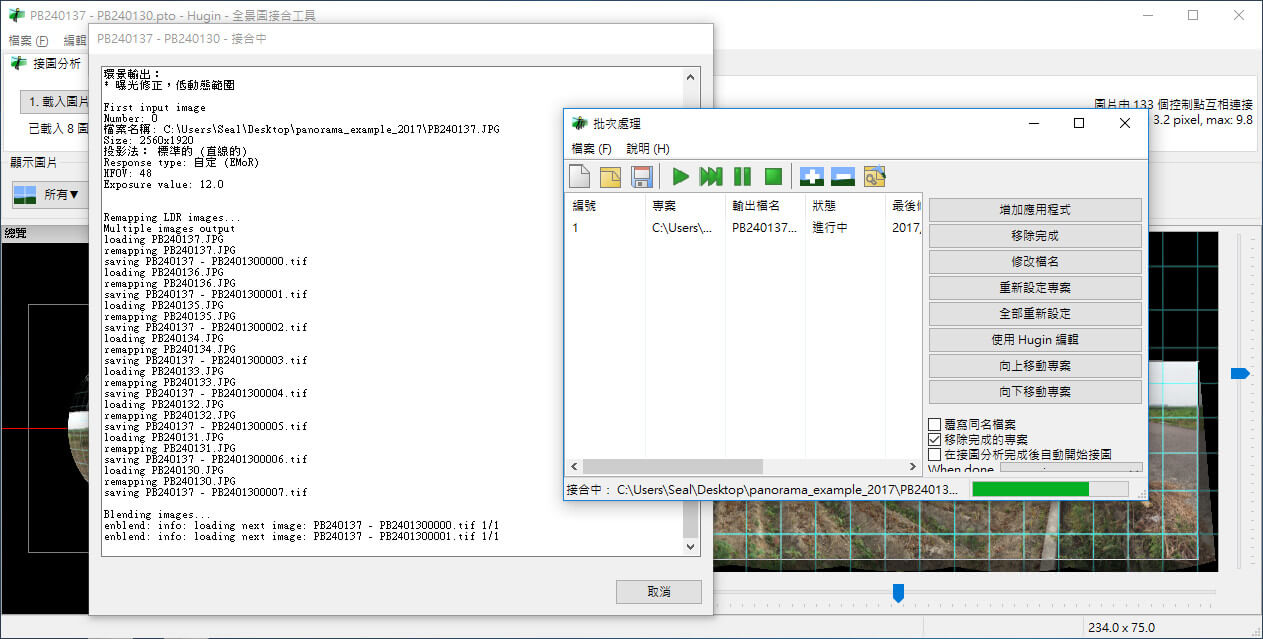Screen dimensions: 1263x639
Task: Click the new batch (blank page) icon
Action: pyautogui.click(x=580, y=177)
